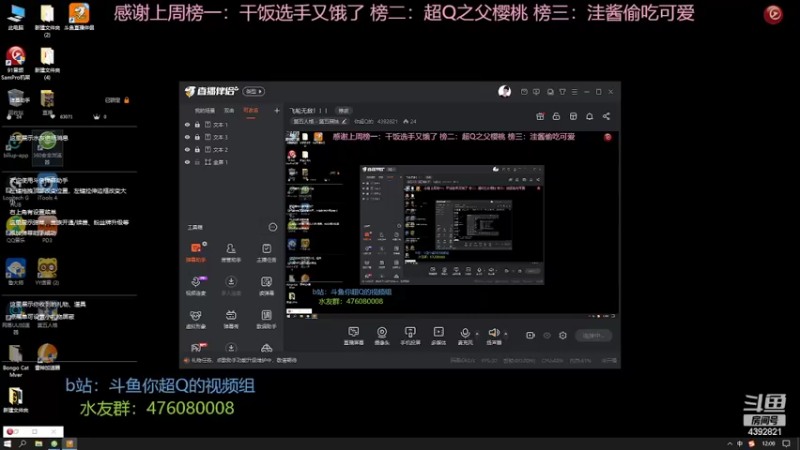Open the 弹幕秀 TV icon tool
Image resolution: width=800 pixels, height=450 pixels.
point(231,319)
